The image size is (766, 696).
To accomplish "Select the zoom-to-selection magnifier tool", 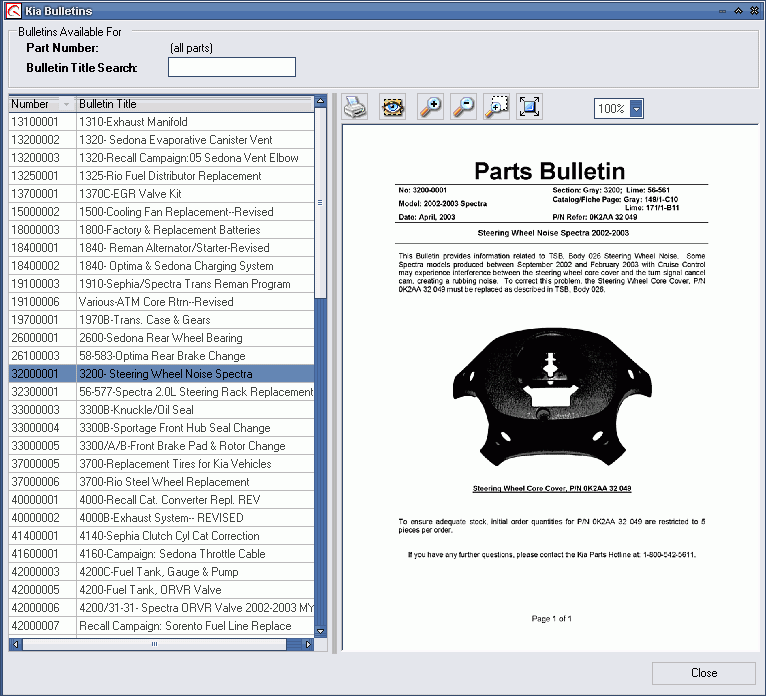I will coord(496,107).
